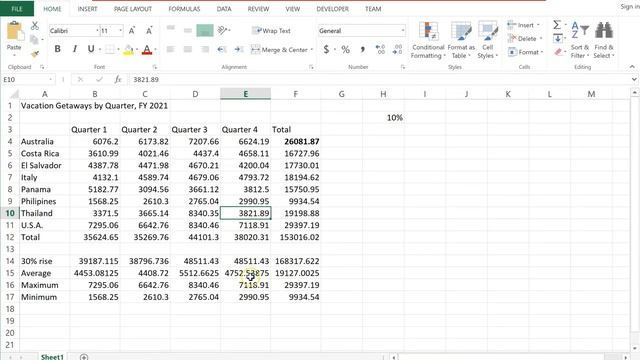Open Sort & Filter menu
The height and width of the screenshot is (360, 640).
[x=580, y=40]
